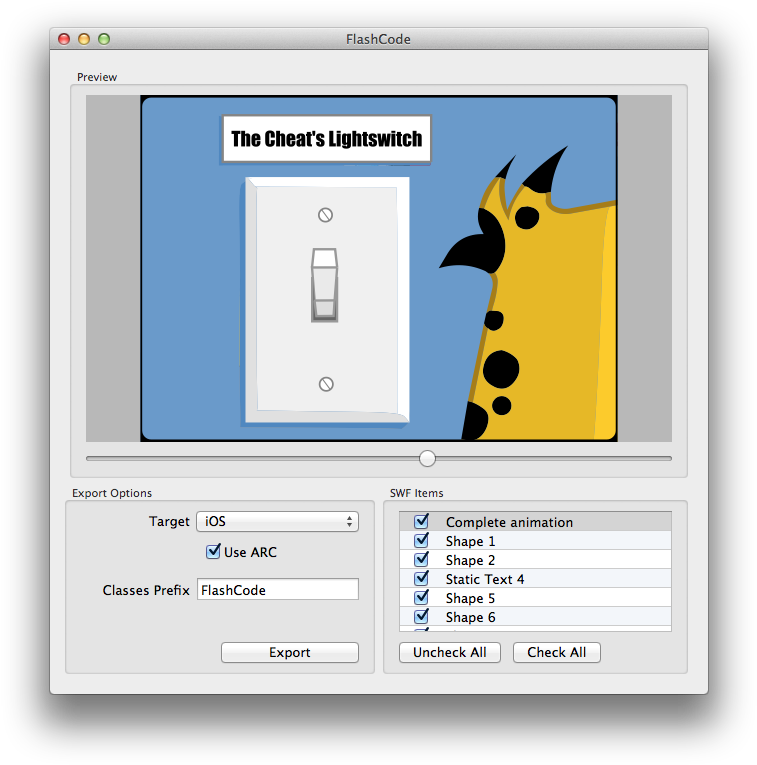This screenshot has width=757, height=765.
Task: Select the Shape 5 row label
Action: (470, 598)
